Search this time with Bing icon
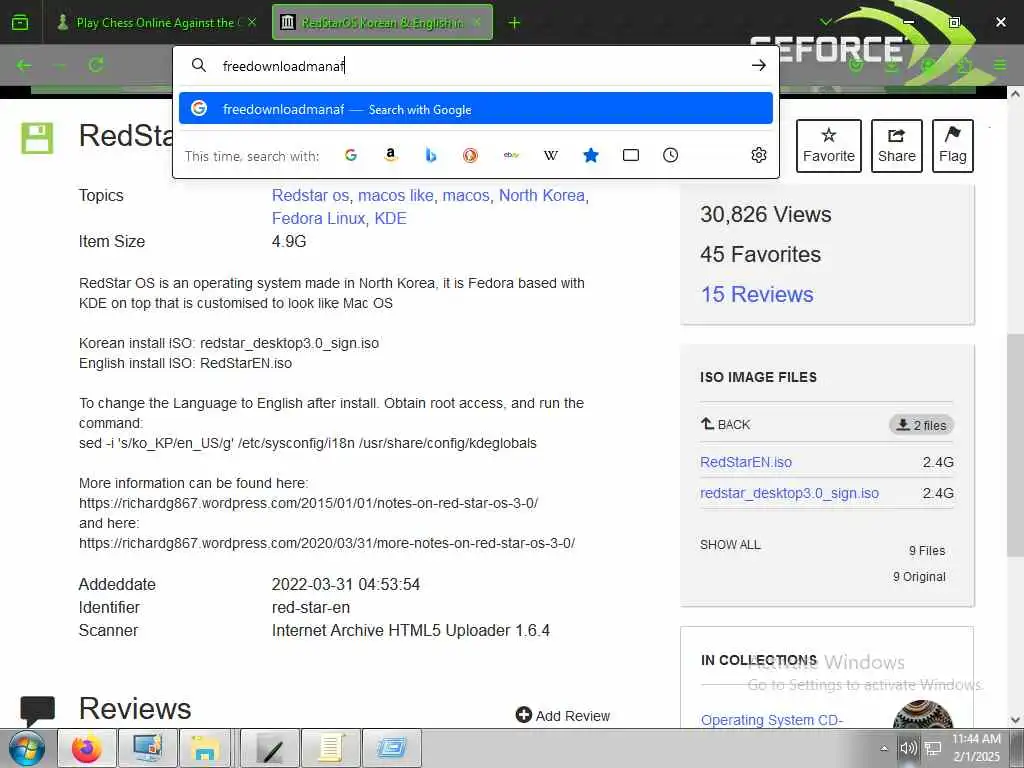 430,155
